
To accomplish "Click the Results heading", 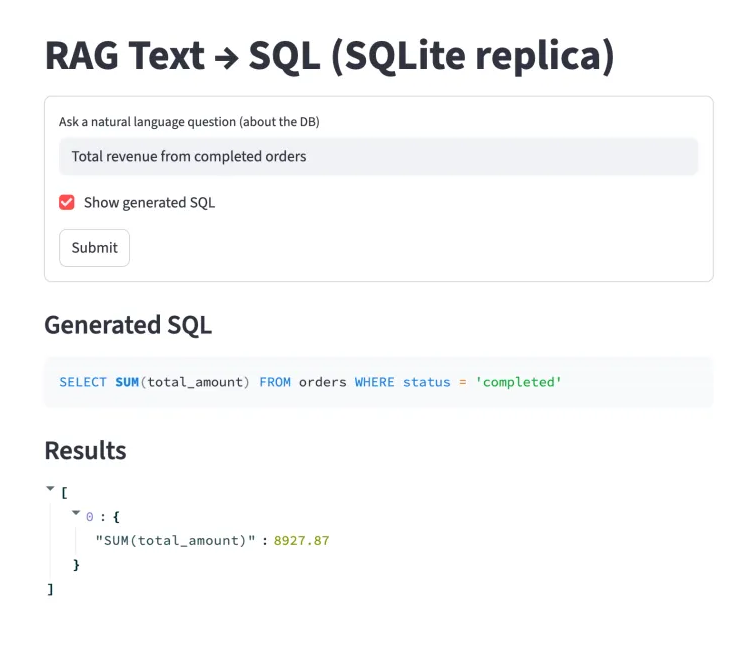I will point(85,450).
